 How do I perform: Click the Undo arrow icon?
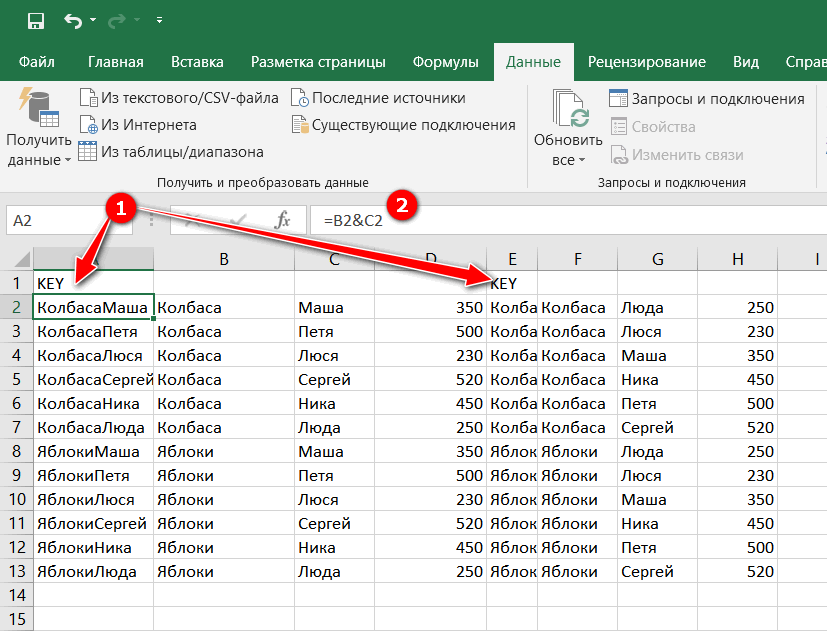pyautogui.click(x=73, y=21)
